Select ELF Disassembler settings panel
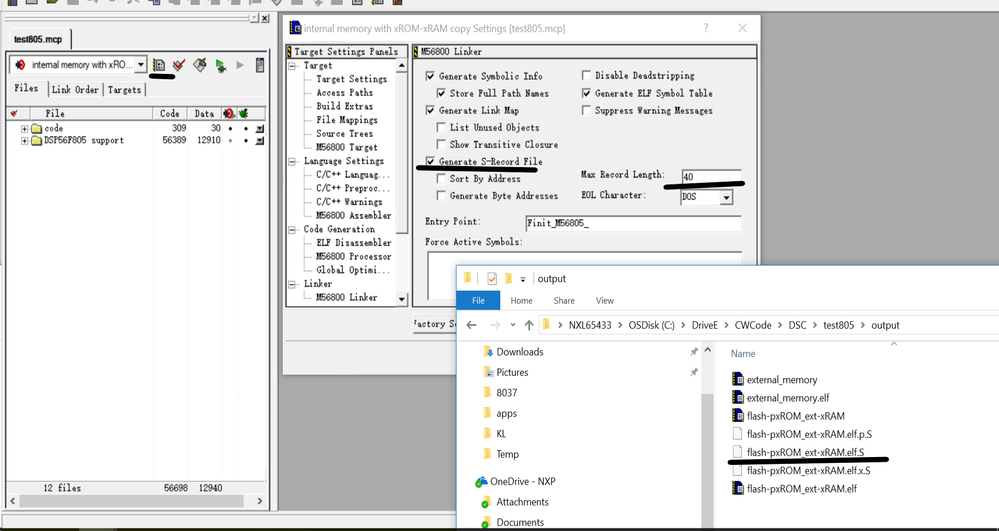999x531 pixels. point(354,243)
